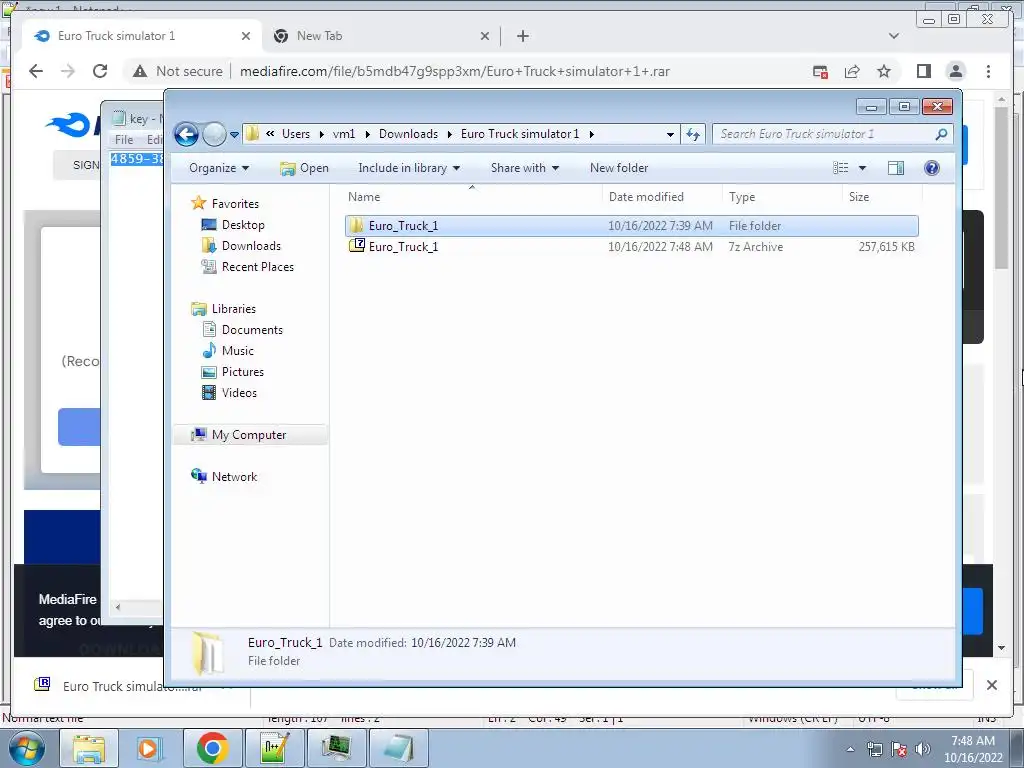Click the Open toolbar button
This screenshot has width=1024, height=768.
[304, 168]
